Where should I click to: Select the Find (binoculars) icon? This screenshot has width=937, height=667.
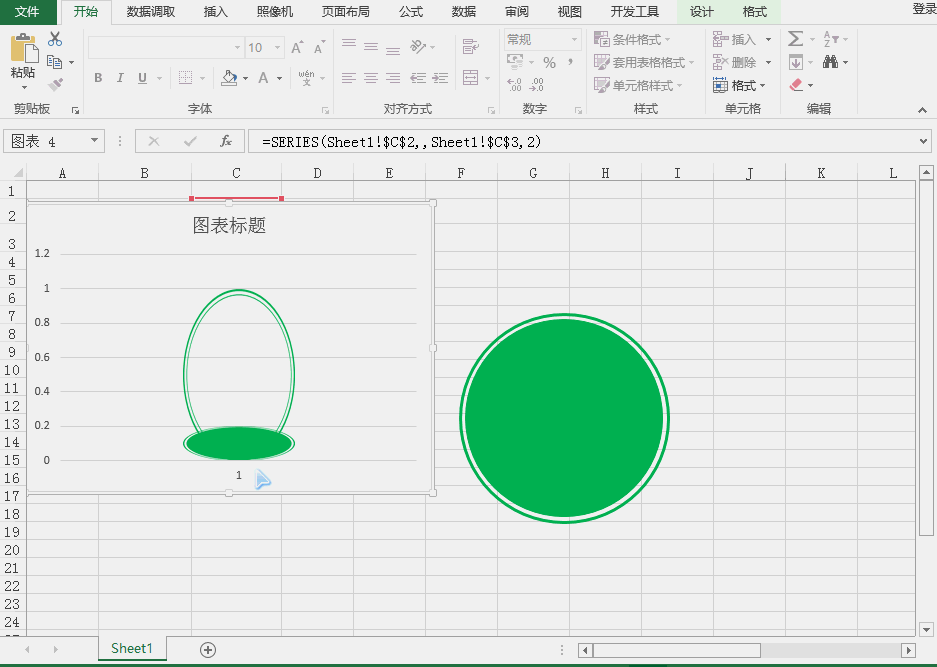point(833,61)
